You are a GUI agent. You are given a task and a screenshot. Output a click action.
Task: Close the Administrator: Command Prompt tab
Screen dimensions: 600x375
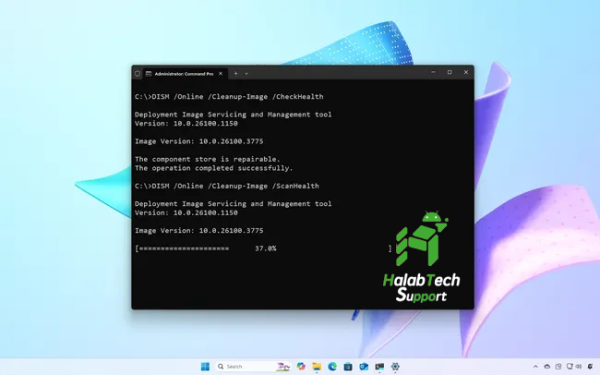pyautogui.click(x=221, y=73)
